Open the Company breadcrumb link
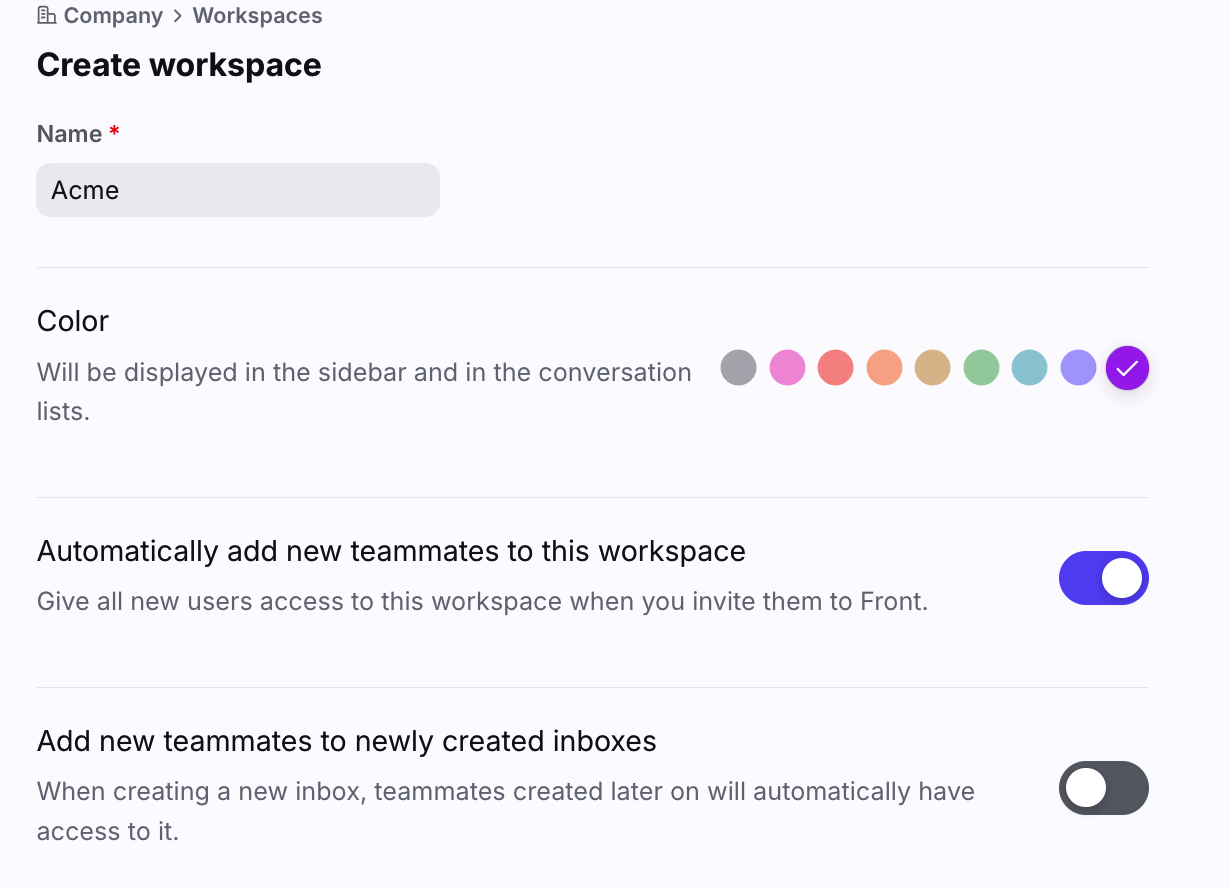The height and width of the screenshot is (888, 1230). [x=112, y=16]
